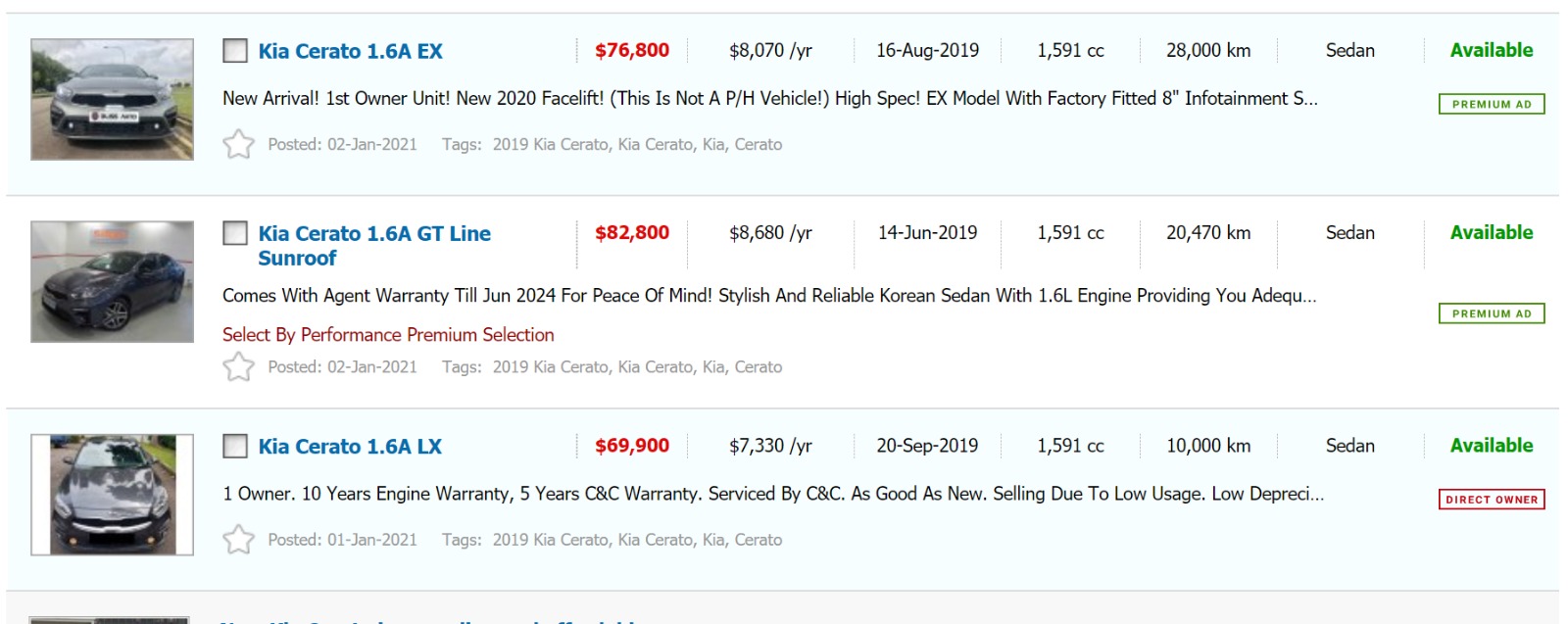Image resolution: width=1568 pixels, height=624 pixels.
Task: Click Premium Ad badge on GT Line listing
Action: [1491, 313]
